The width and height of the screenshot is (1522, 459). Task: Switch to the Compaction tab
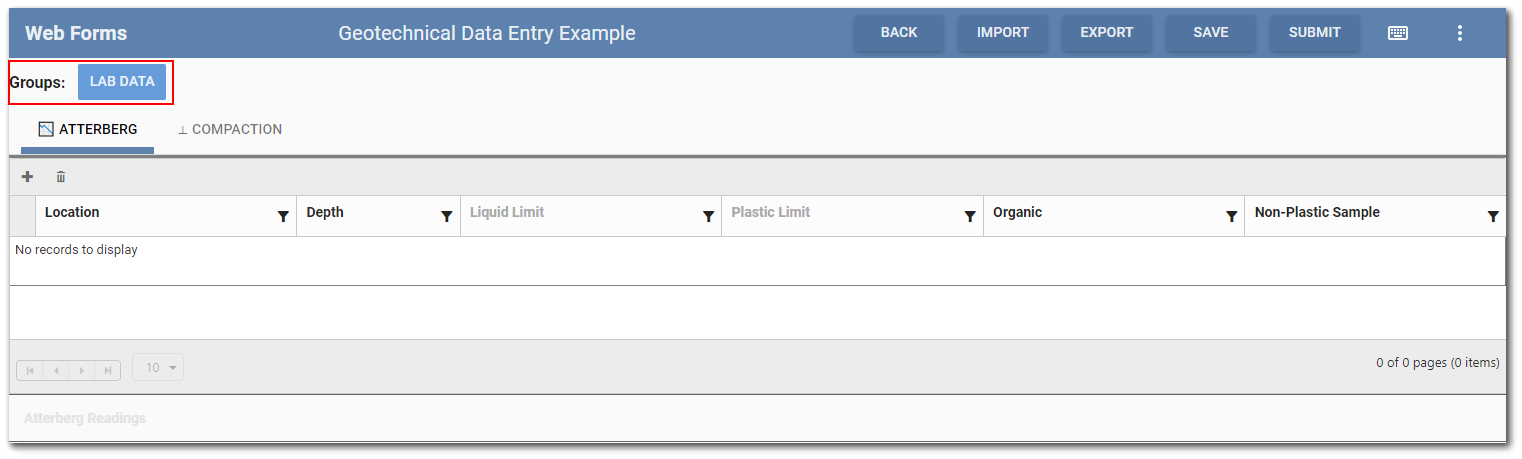click(x=230, y=130)
